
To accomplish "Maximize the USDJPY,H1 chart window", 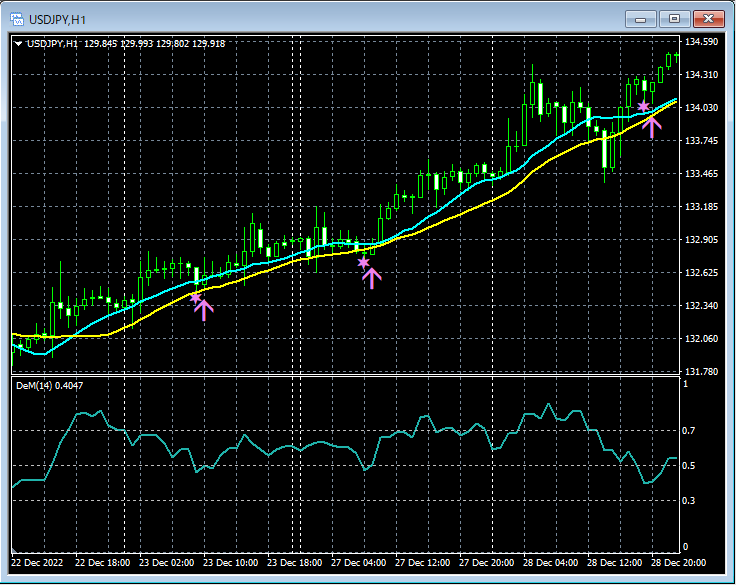I will point(674,19).
